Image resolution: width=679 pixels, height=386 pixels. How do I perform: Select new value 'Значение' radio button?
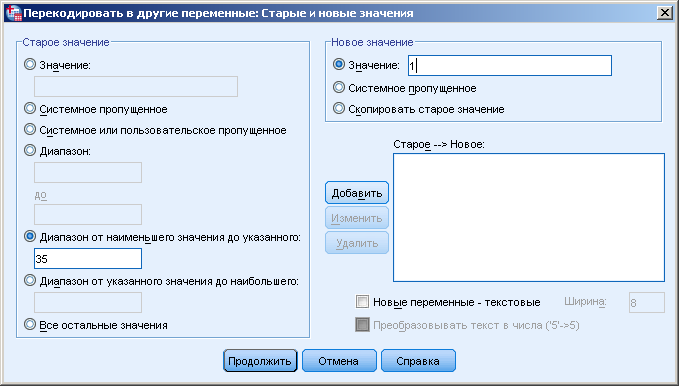339,65
